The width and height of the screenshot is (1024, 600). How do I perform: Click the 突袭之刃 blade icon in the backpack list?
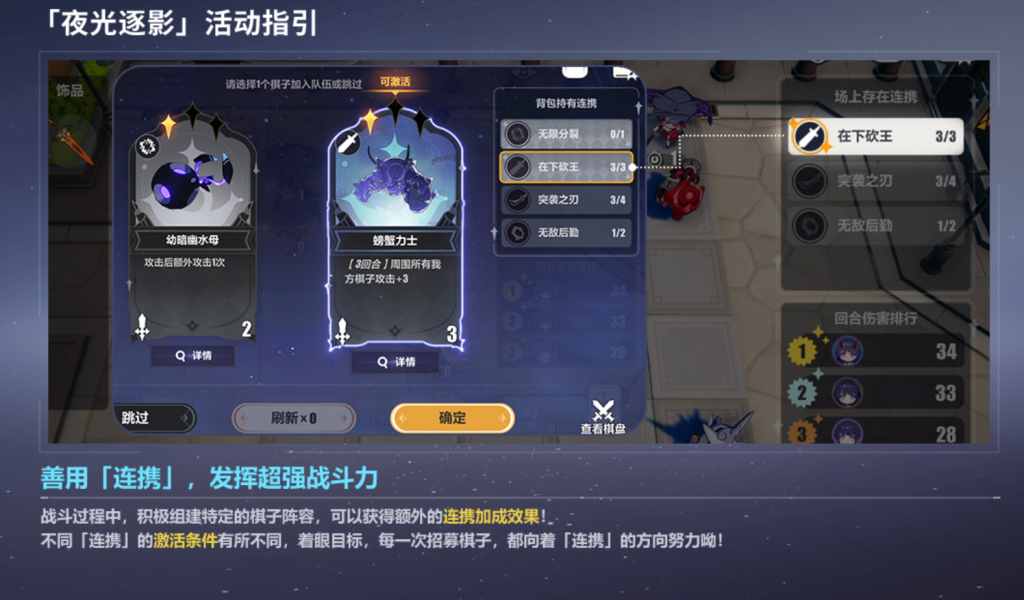point(518,200)
